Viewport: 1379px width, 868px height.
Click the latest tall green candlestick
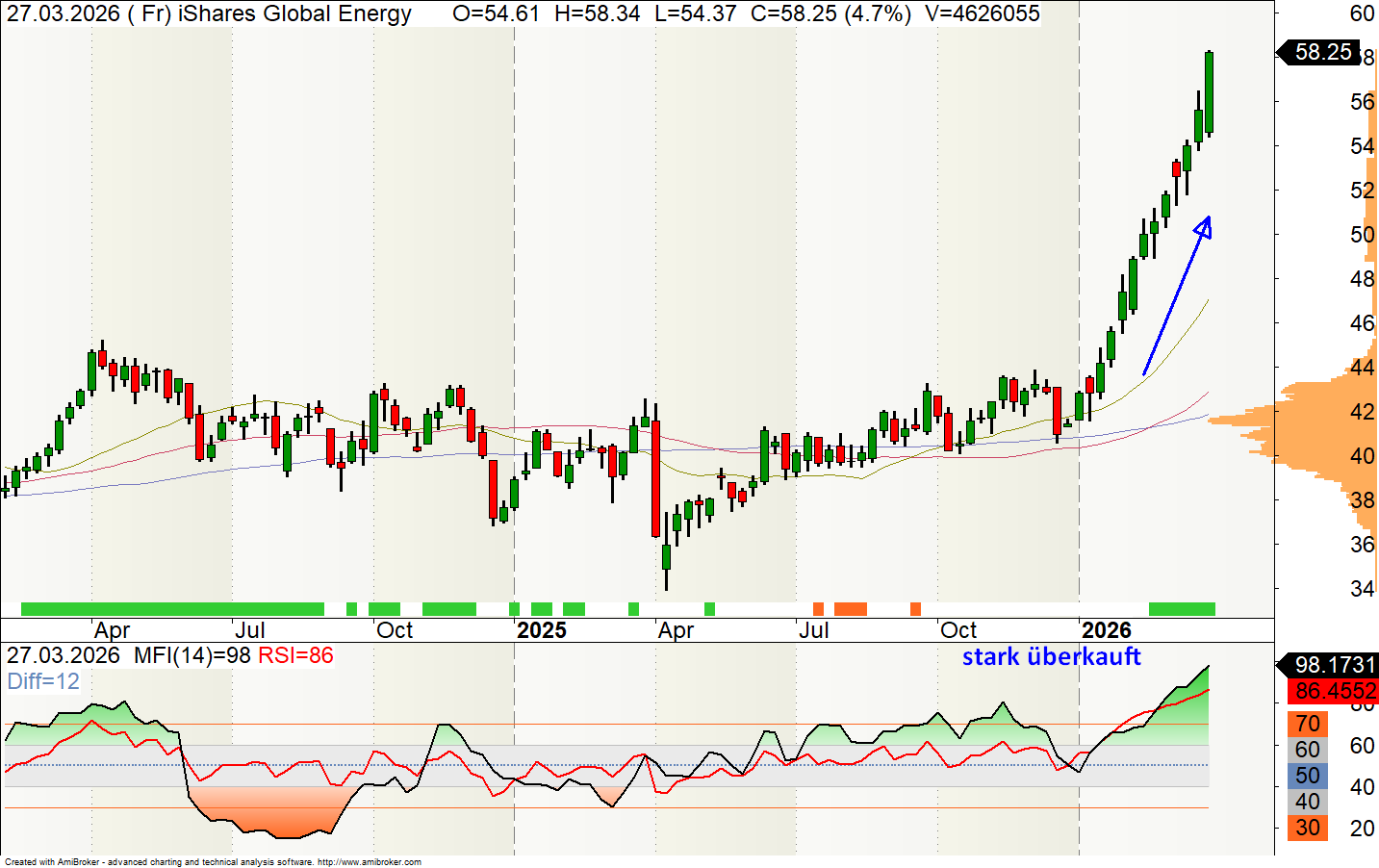tap(1209, 92)
